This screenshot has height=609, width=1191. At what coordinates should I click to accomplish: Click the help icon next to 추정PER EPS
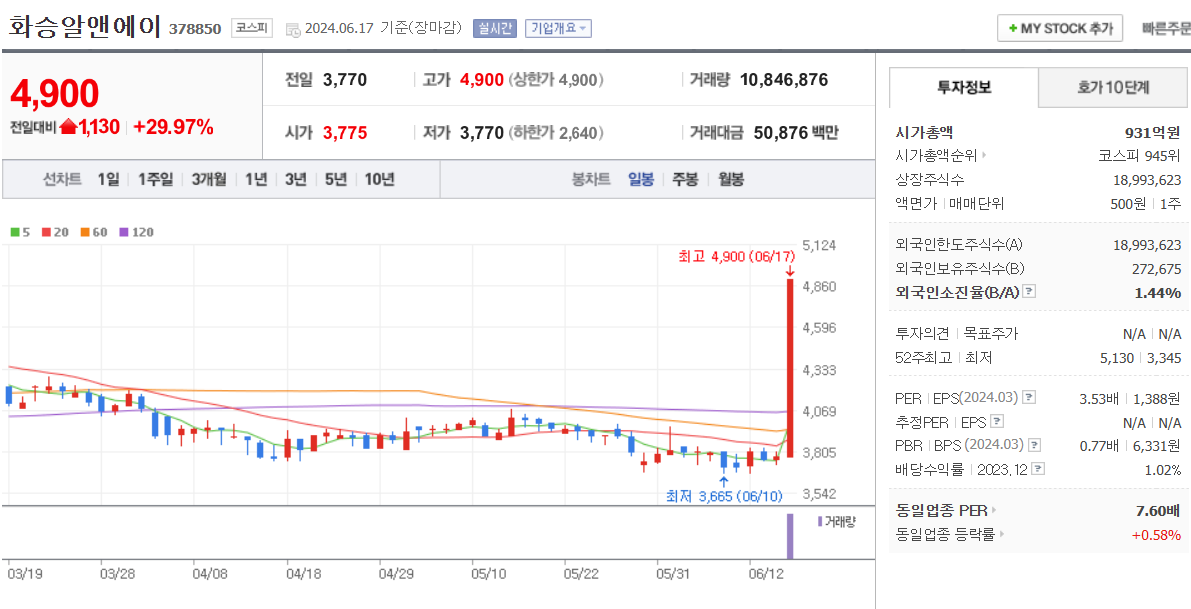(997, 421)
